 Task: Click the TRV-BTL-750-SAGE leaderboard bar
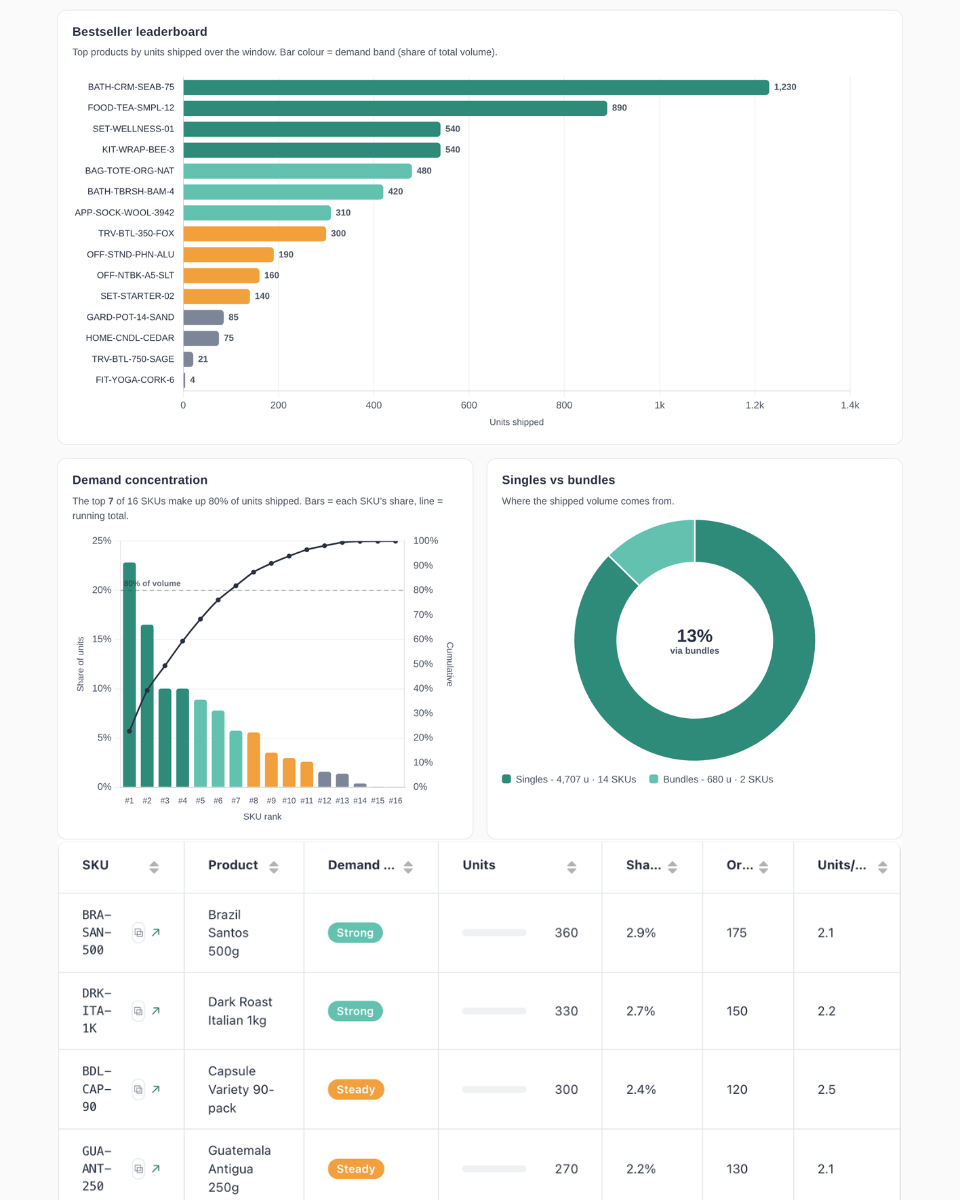(x=188, y=359)
